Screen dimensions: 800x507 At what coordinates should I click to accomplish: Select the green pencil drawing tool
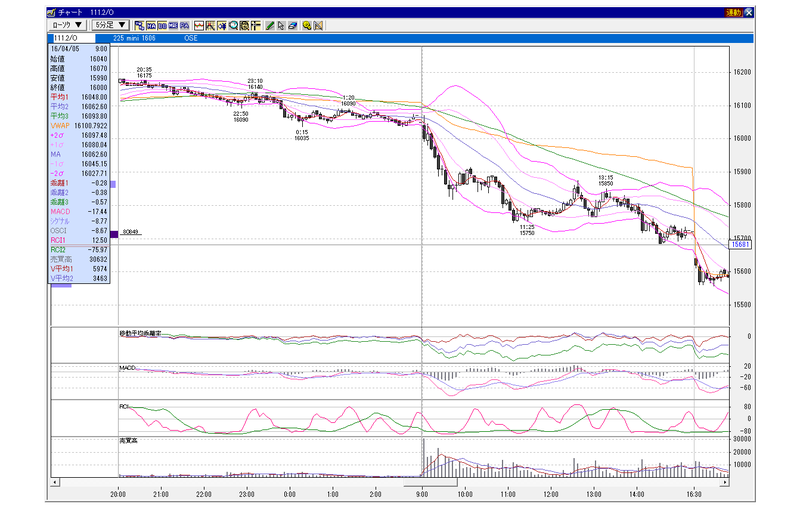coord(270,26)
